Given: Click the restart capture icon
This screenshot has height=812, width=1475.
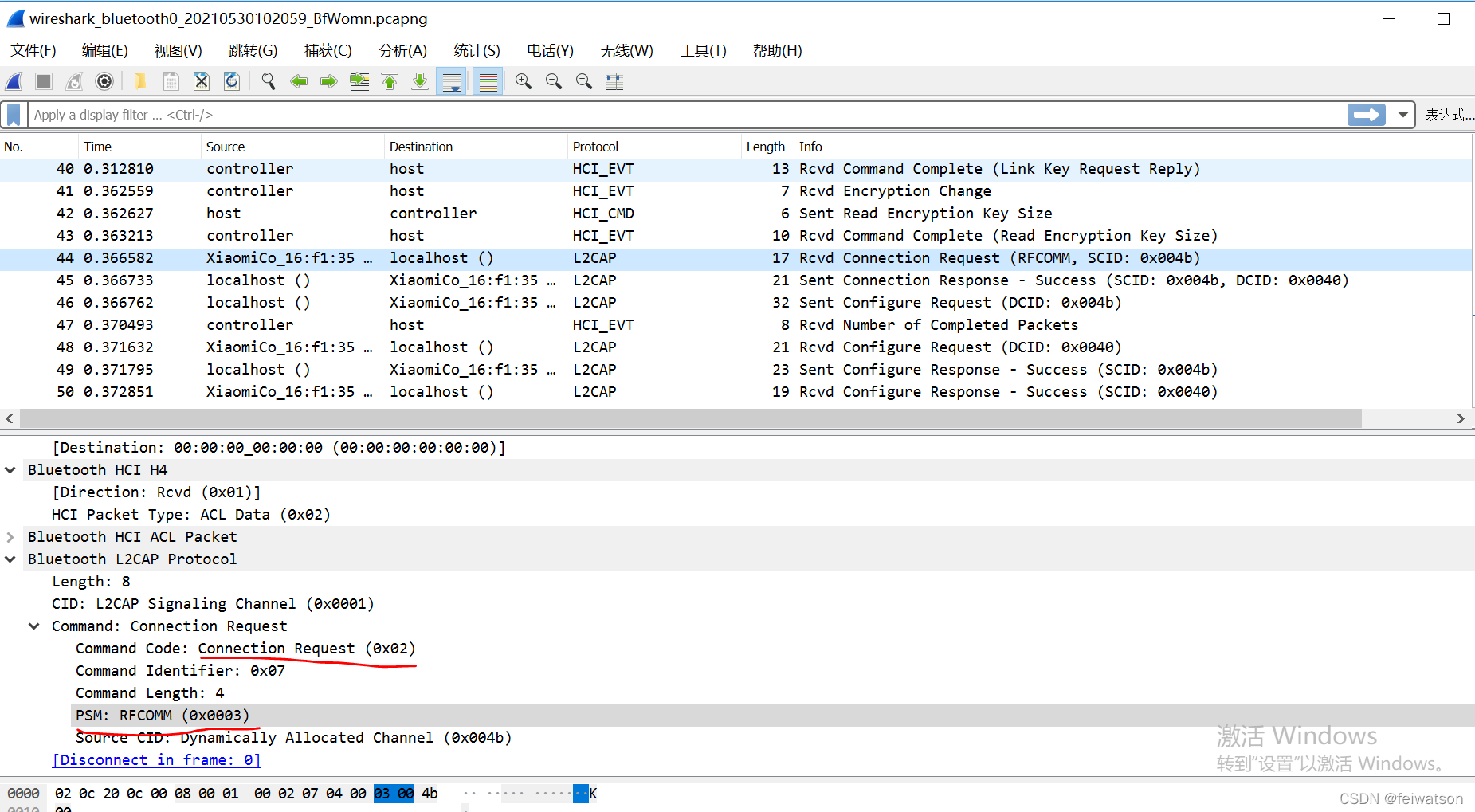Looking at the screenshot, I should click(74, 81).
